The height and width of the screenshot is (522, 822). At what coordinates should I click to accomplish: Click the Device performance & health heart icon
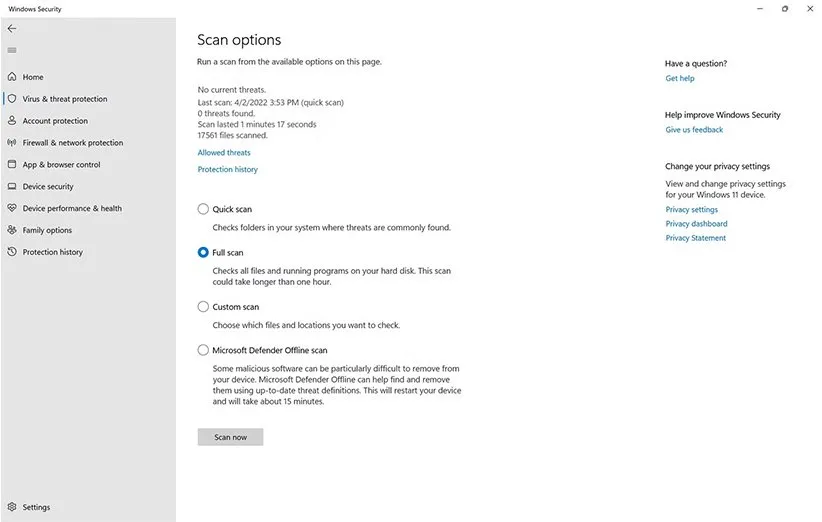click(12, 209)
